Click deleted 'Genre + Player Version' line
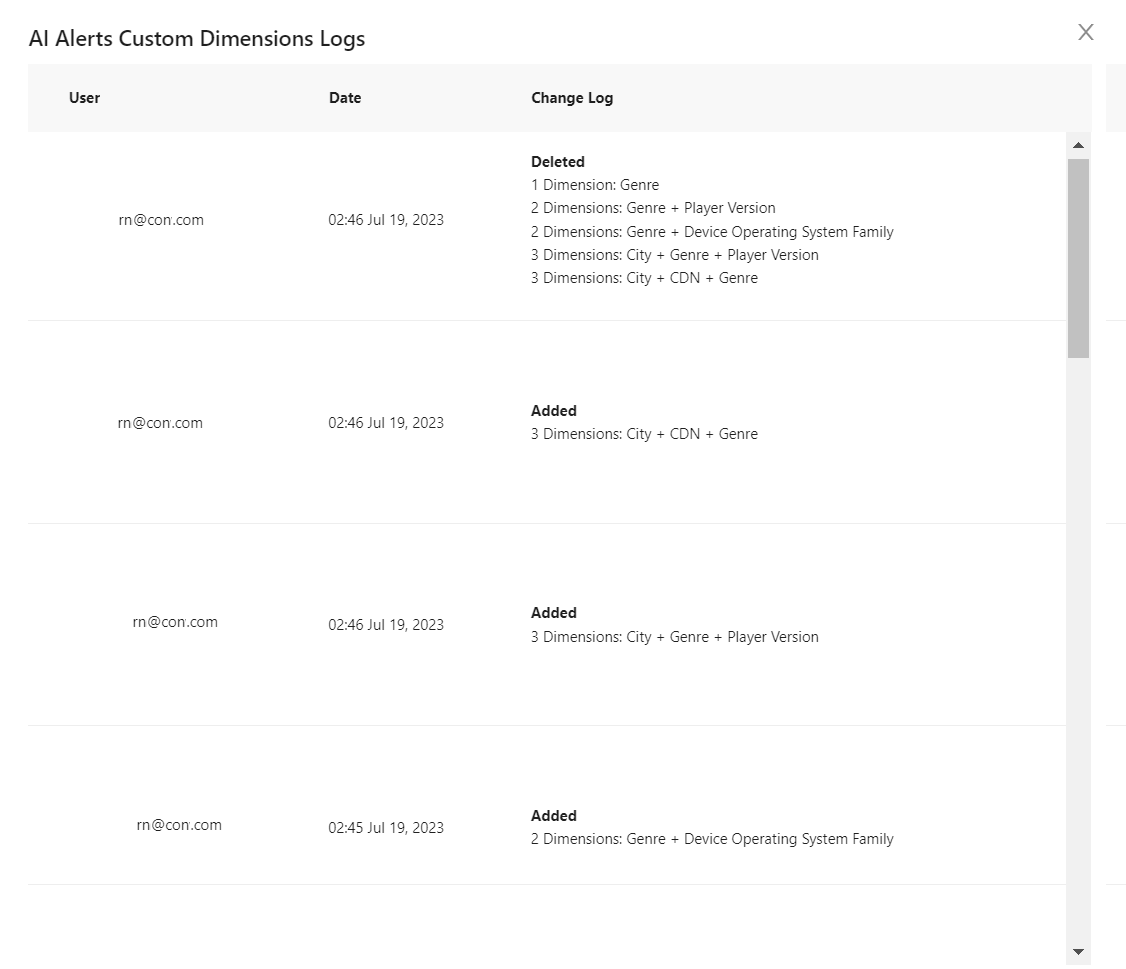The width and height of the screenshot is (1126, 969). tap(653, 208)
